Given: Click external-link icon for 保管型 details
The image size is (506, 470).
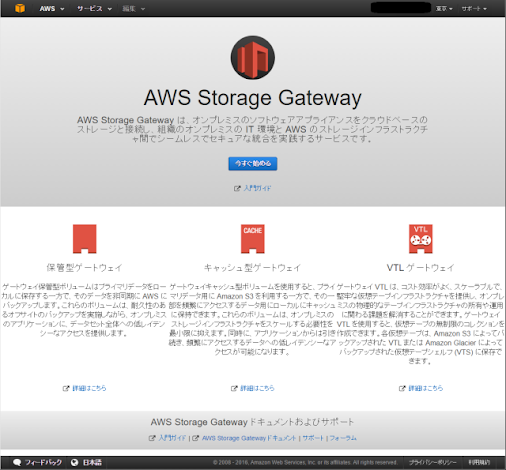Looking at the screenshot, I should pyautogui.click(x=66, y=388).
